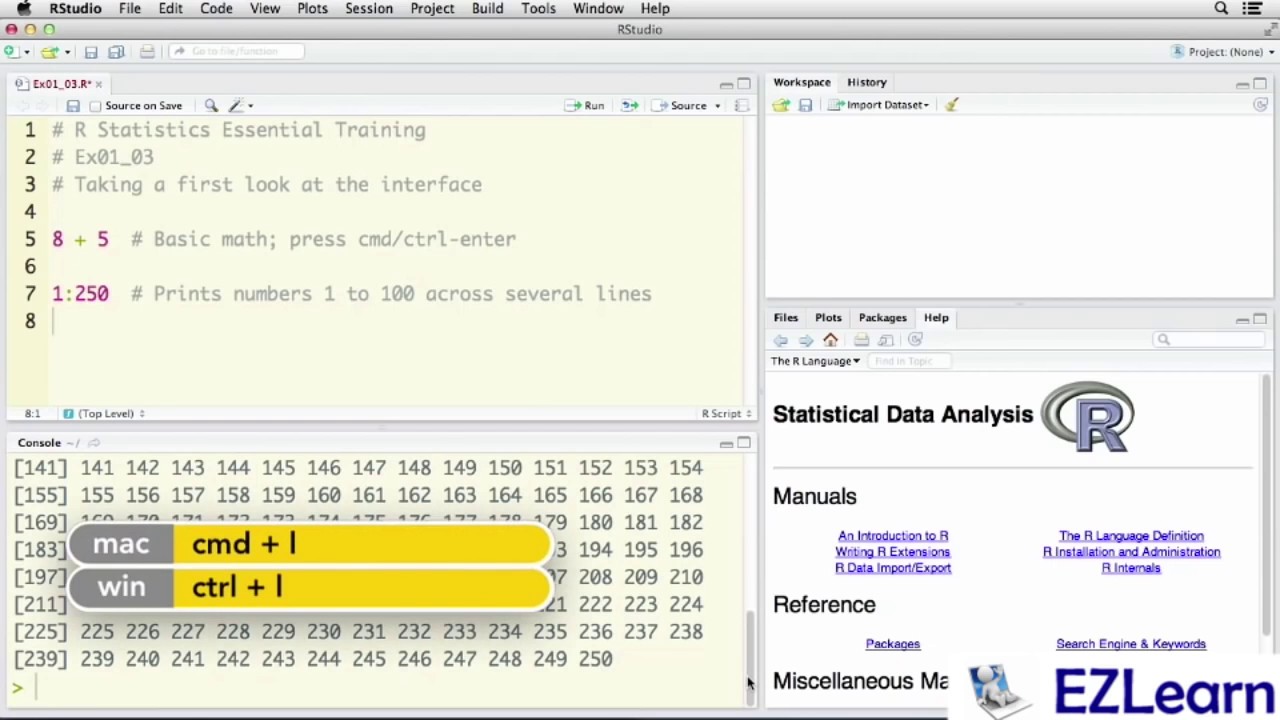Minimize the source editor pane
The width and height of the screenshot is (1280, 720).
(726, 84)
